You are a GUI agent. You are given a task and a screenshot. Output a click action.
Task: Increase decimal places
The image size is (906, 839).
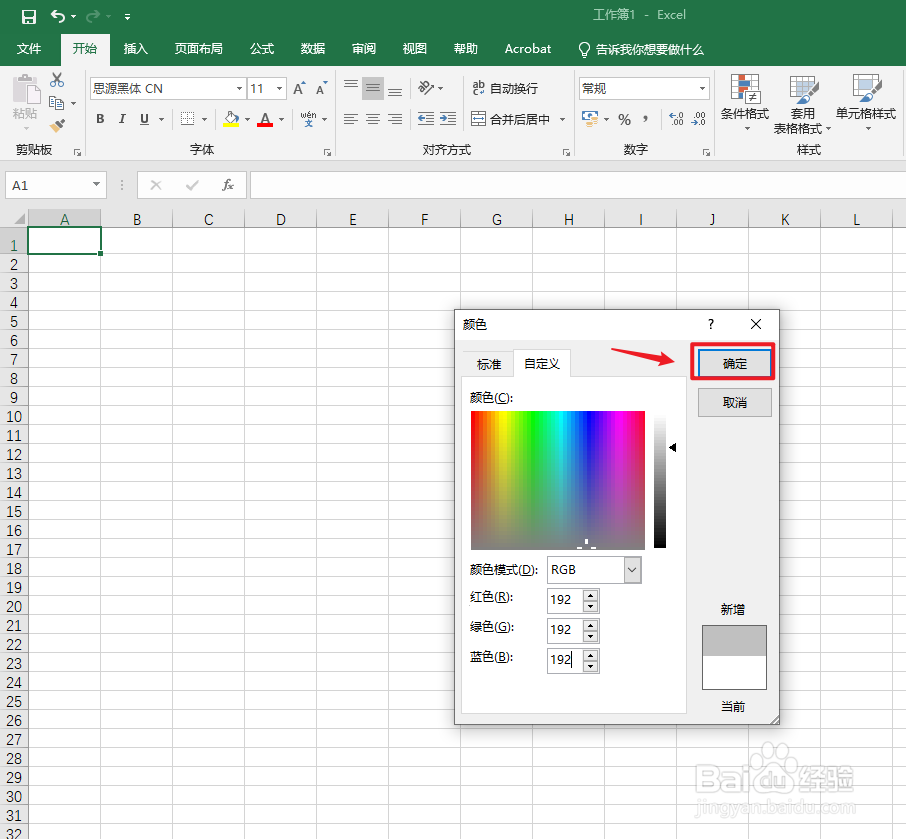(x=676, y=119)
